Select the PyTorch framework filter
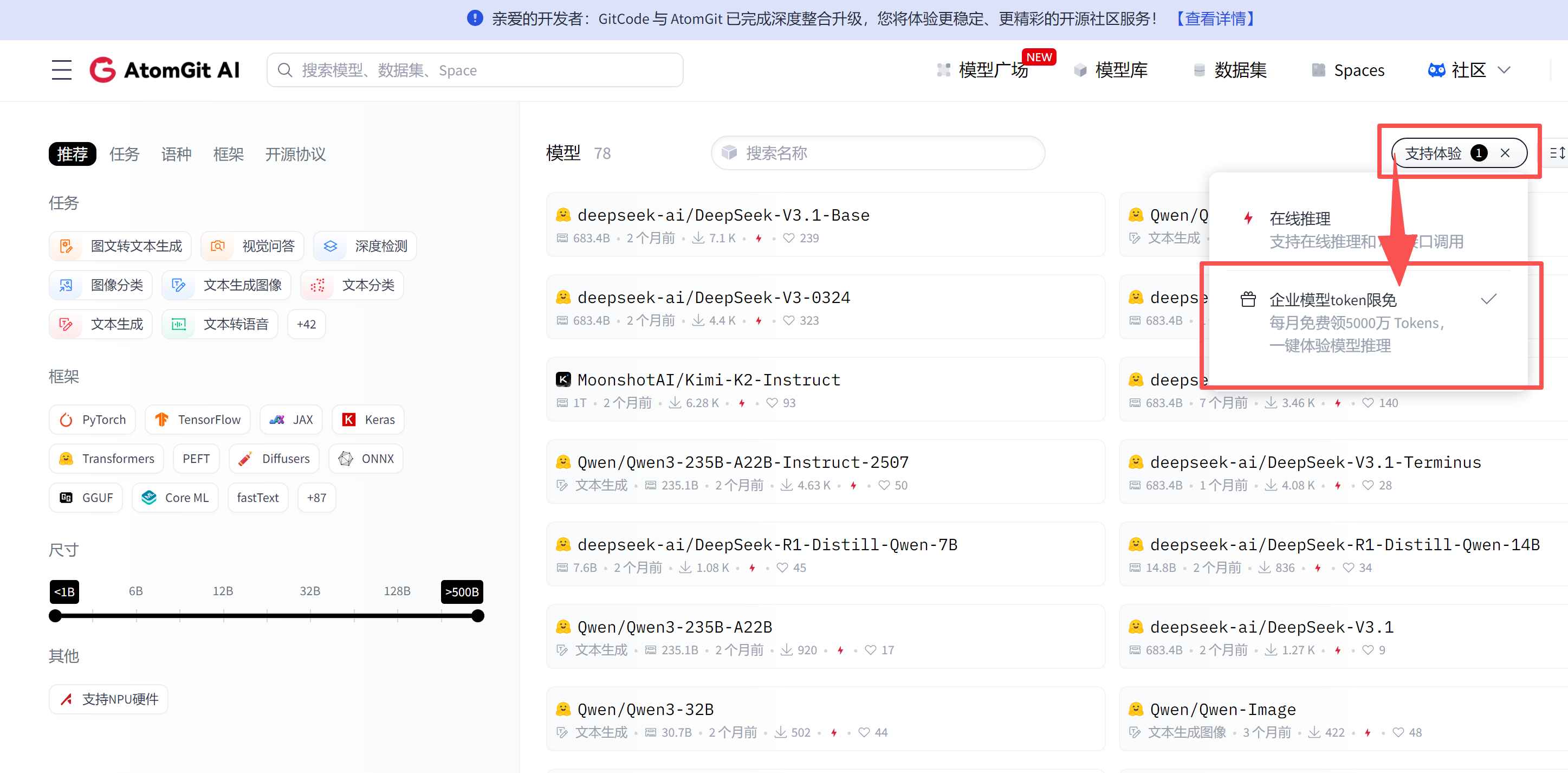 tap(93, 420)
